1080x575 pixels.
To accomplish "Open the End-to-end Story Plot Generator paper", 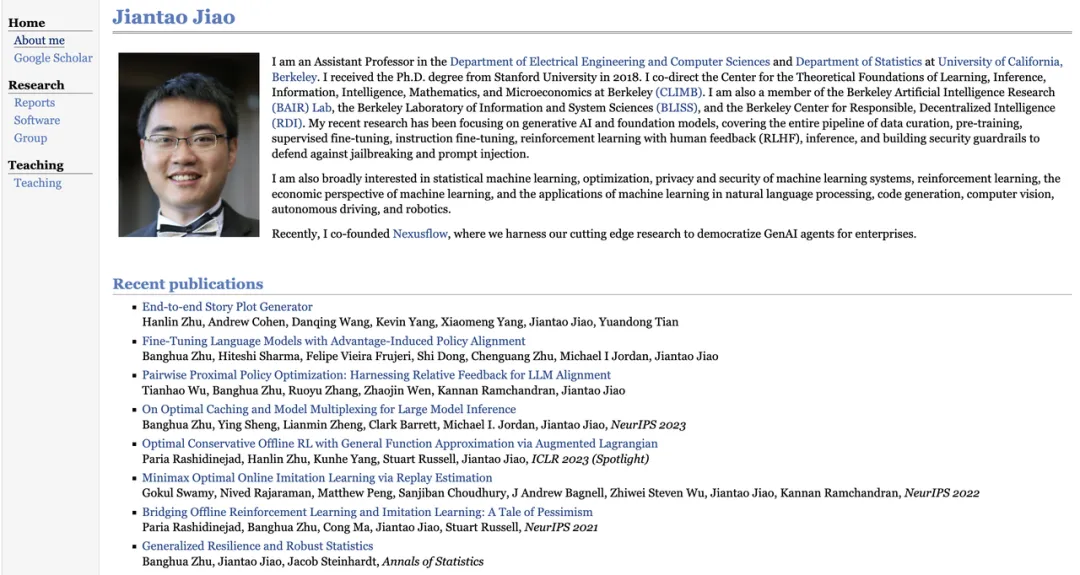I will 227,307.
